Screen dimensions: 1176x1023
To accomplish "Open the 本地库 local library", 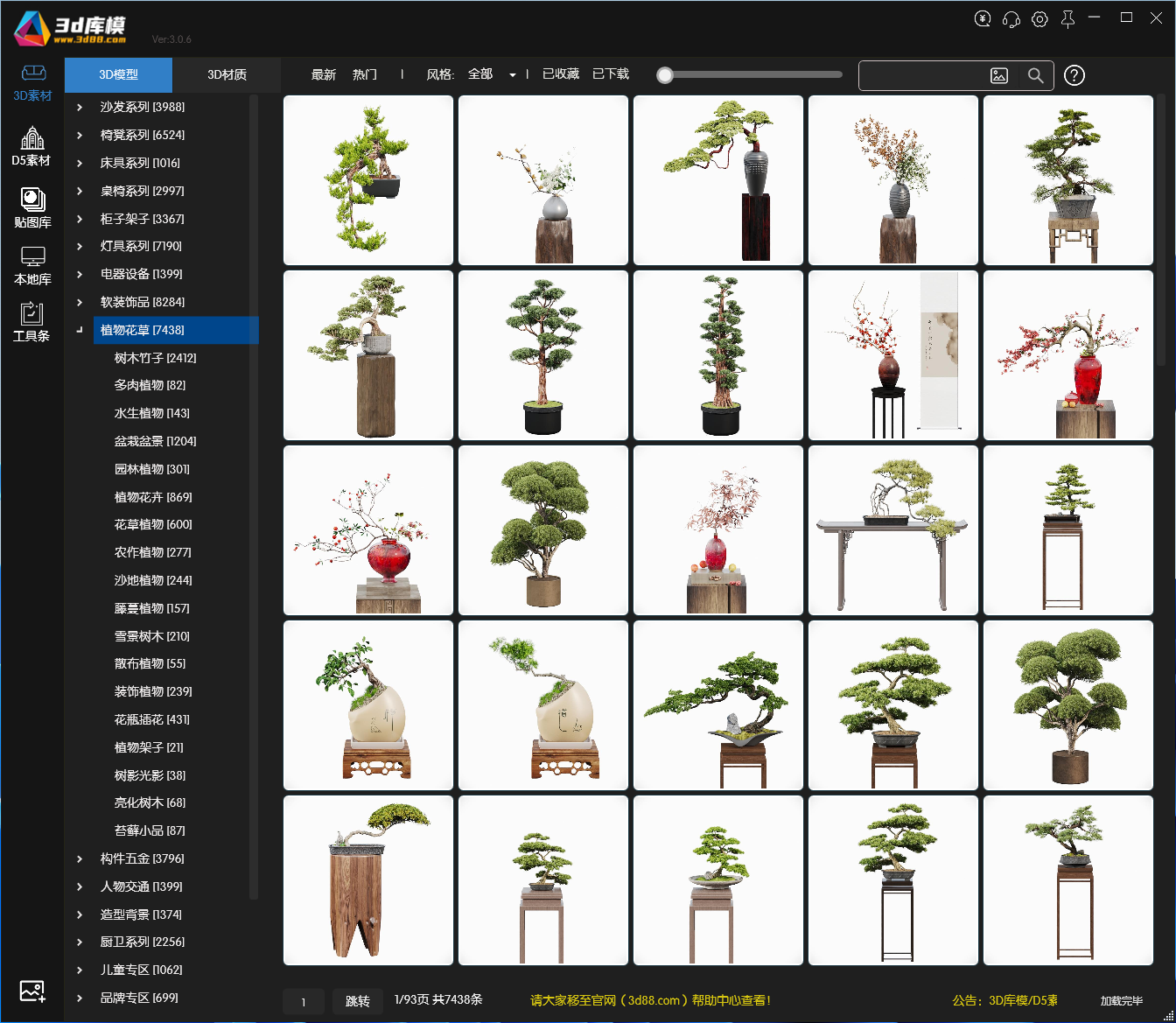I will click(32, 265).
